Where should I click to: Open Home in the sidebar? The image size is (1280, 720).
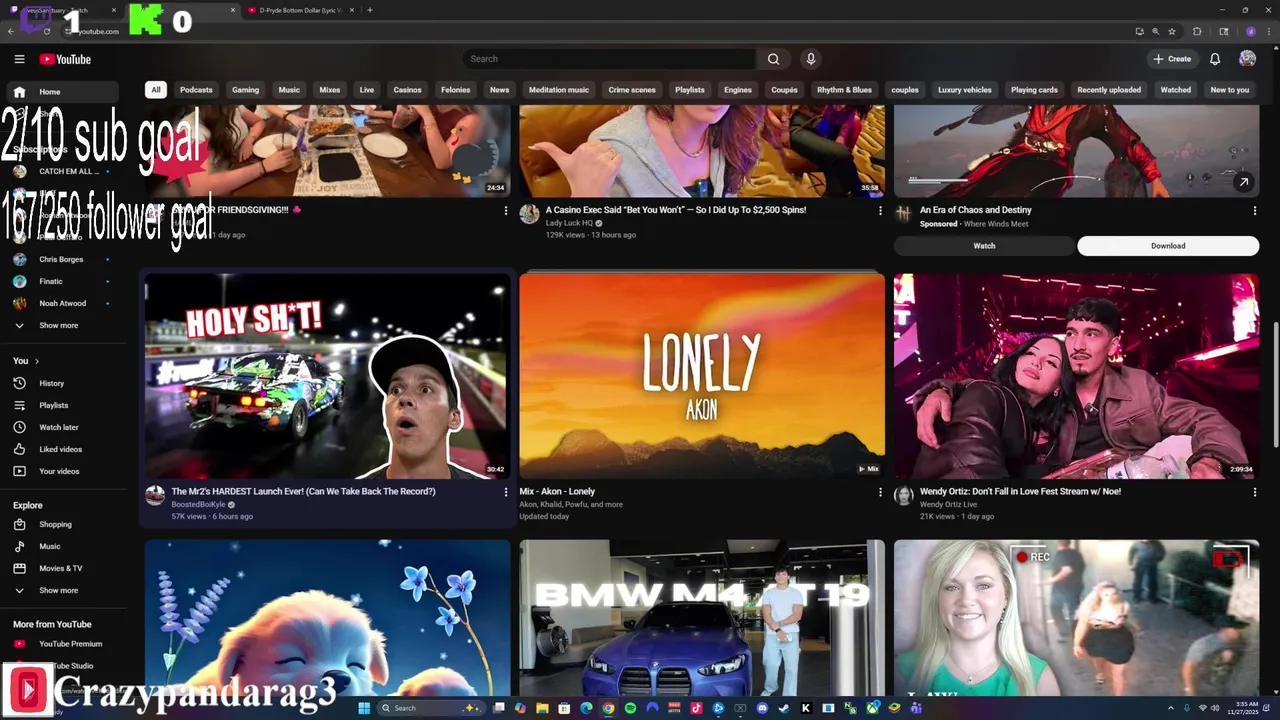(65, 92)
